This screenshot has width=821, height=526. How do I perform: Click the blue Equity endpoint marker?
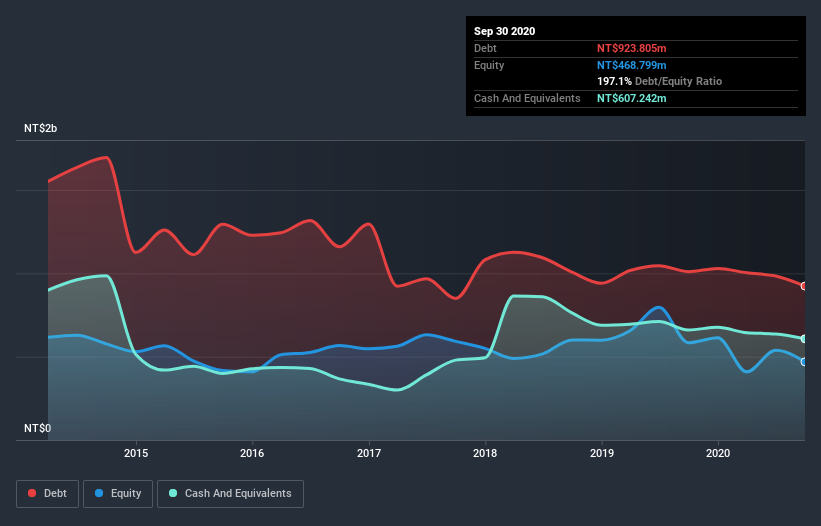[804, 362]
